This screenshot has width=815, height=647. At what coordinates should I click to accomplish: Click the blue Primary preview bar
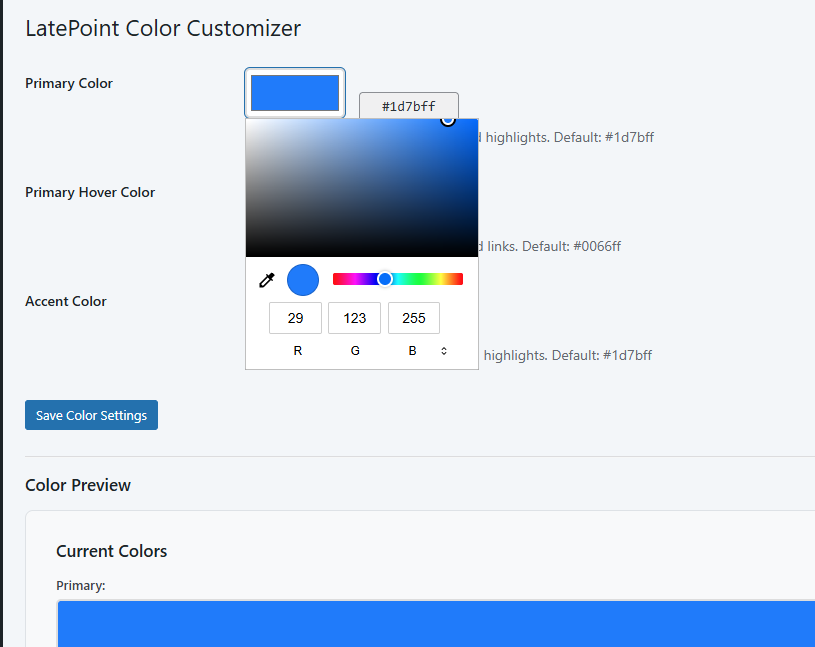click(x=436, y=624)
